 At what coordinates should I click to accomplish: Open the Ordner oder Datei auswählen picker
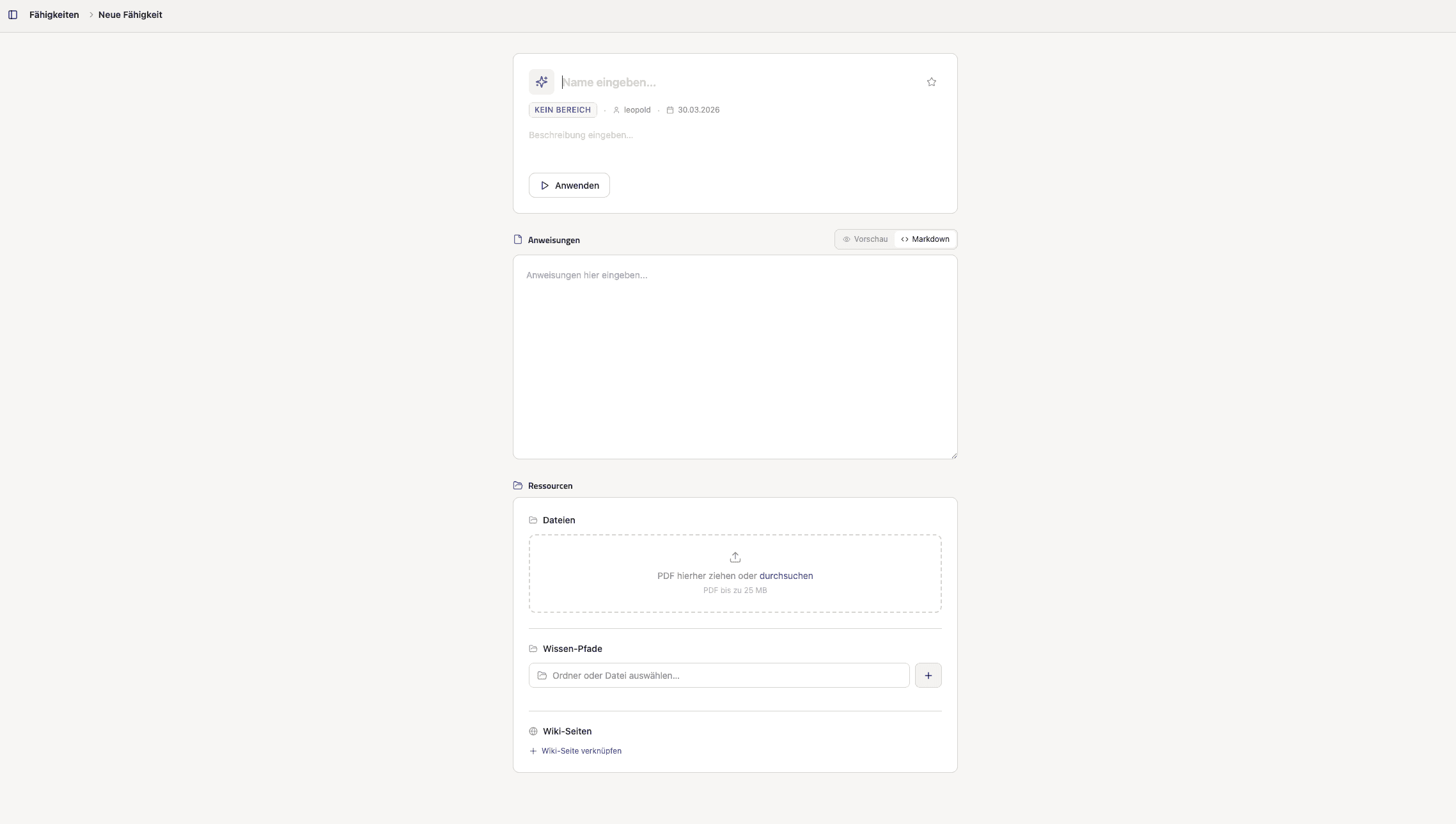tap(718, 676)
